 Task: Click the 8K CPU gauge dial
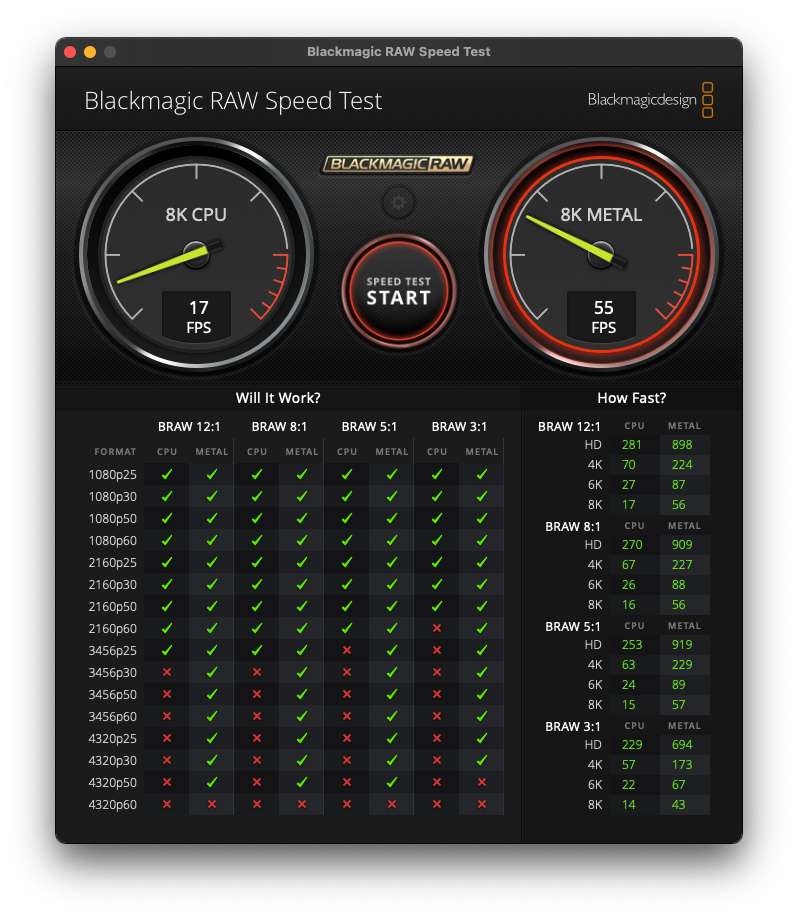pos(196,254)
